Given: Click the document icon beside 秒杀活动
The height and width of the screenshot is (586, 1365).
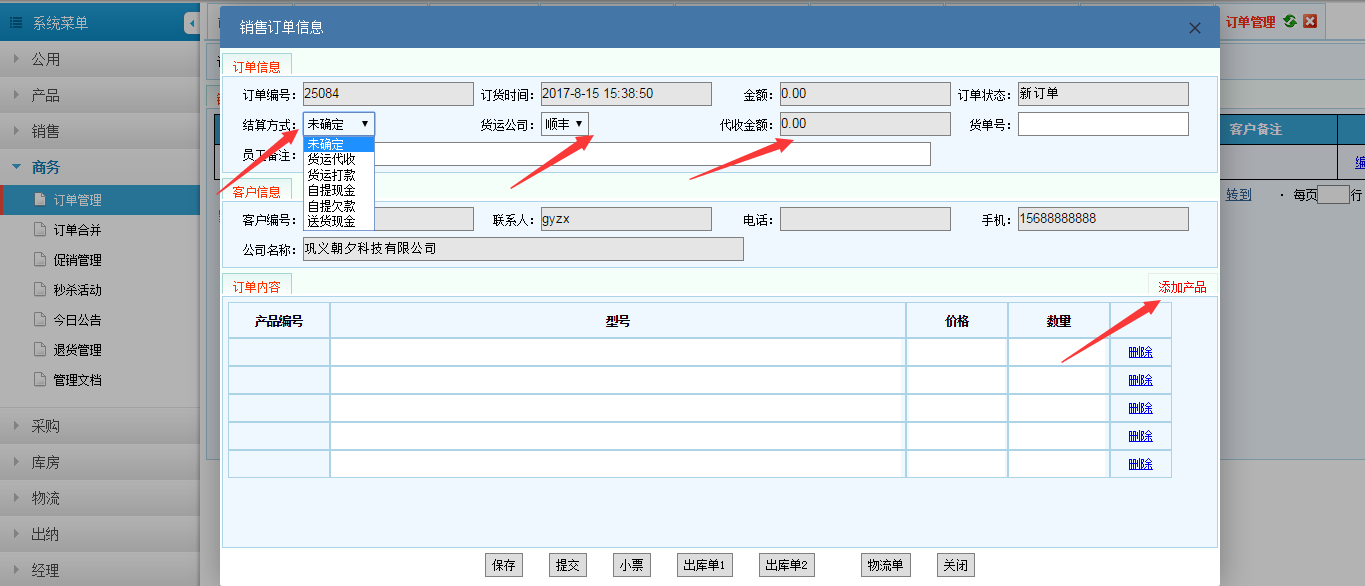Looking at the screenshot, I should click(41, 290).
